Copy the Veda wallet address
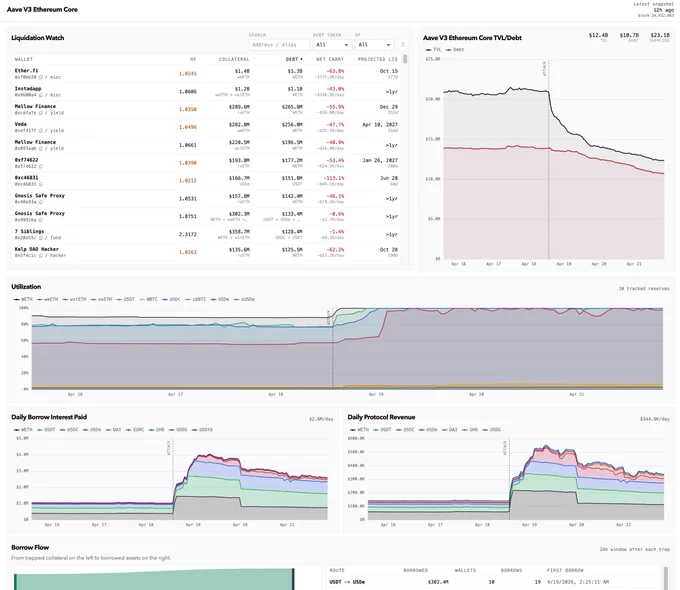The image size is (680, 590). pyautogui.click(x=41, y=131)
